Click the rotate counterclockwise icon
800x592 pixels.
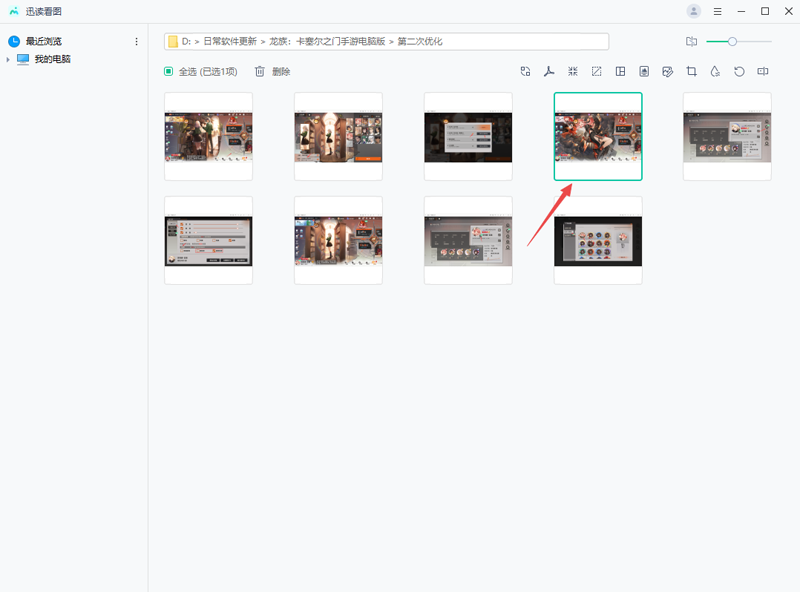click(x=739, y=72)
